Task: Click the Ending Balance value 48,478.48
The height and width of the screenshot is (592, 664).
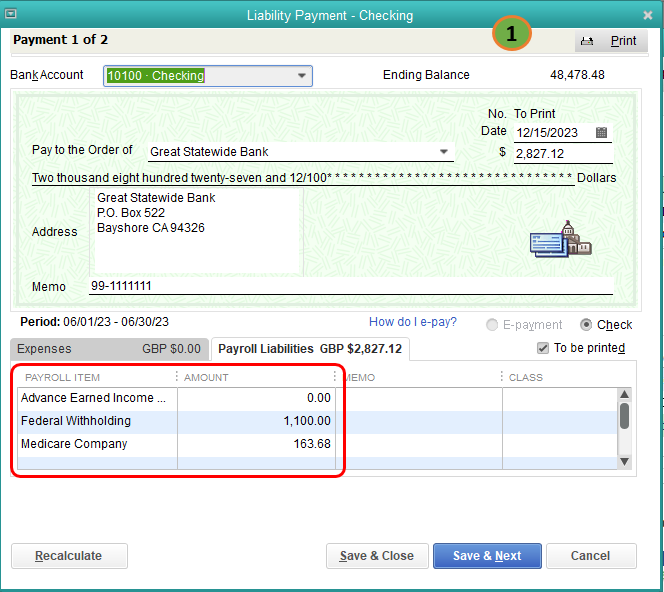Action: tap(577, 75)
